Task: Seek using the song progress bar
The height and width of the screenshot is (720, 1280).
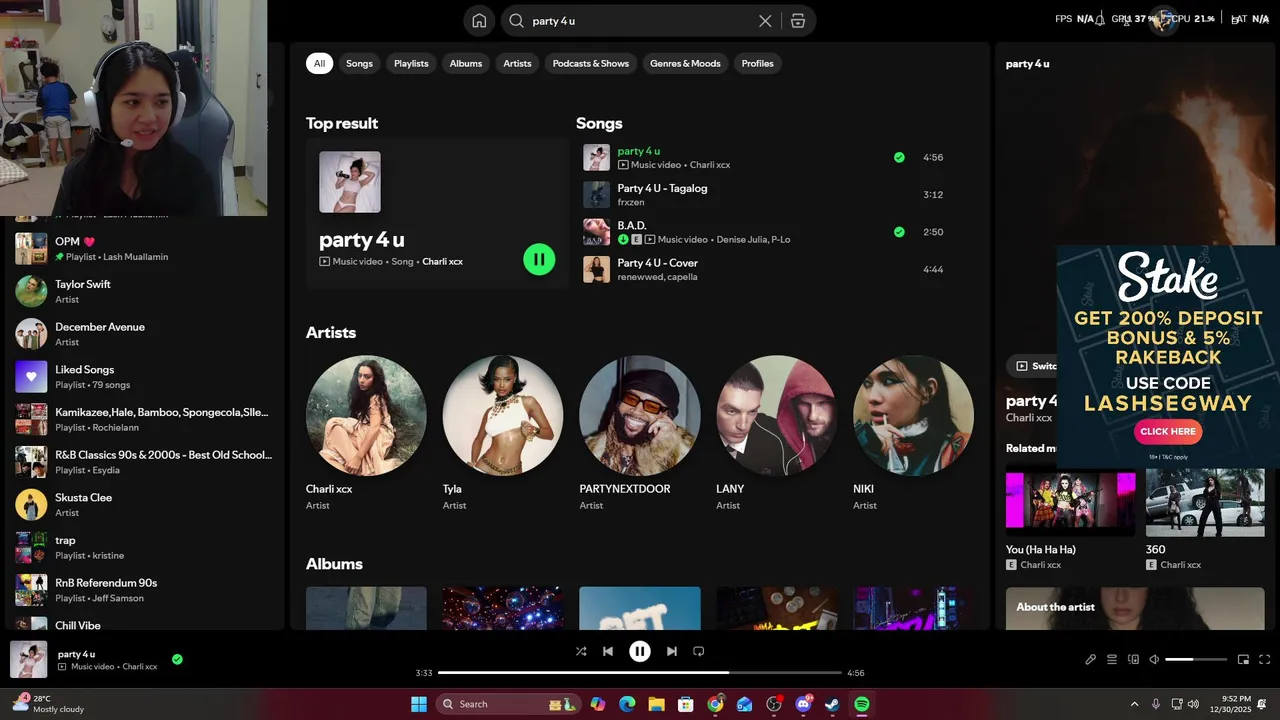Action: pyautogui.click(x=640, y=673)
